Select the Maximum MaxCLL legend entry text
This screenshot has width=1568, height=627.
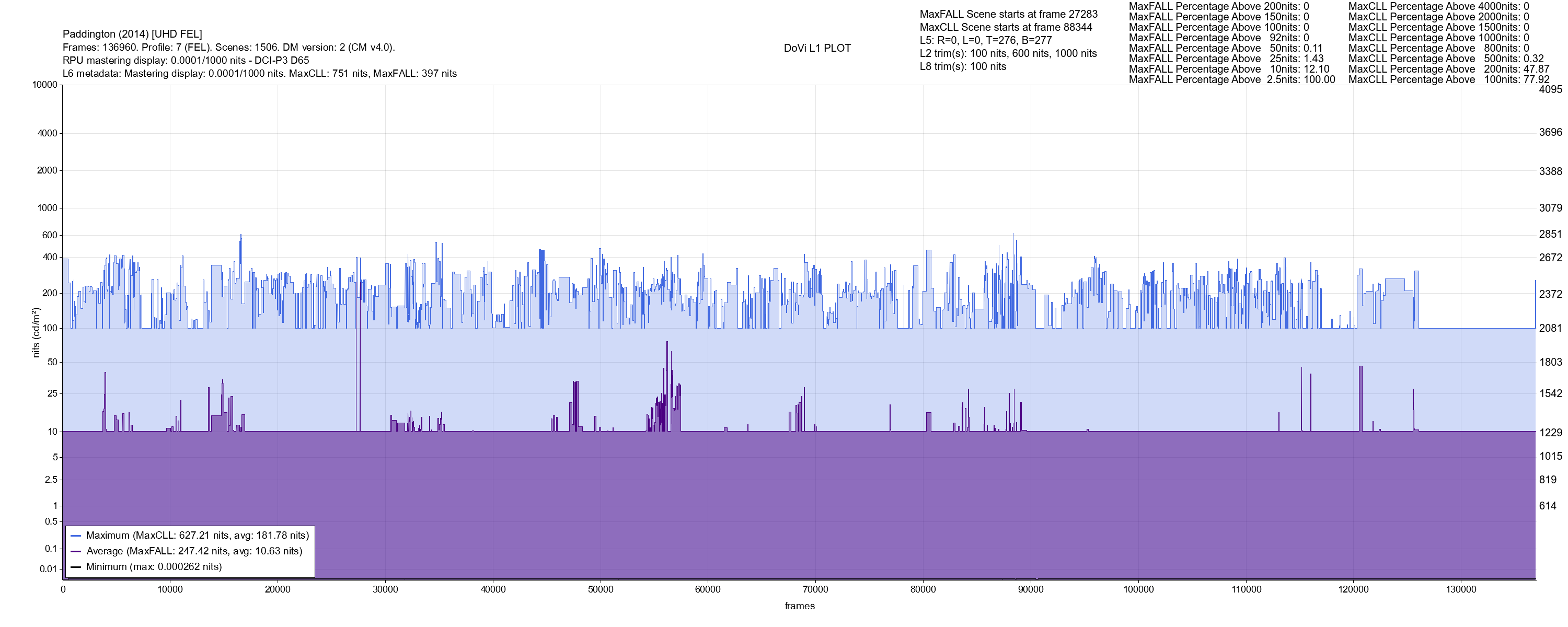pyautogui.click(x=197, y=536)
